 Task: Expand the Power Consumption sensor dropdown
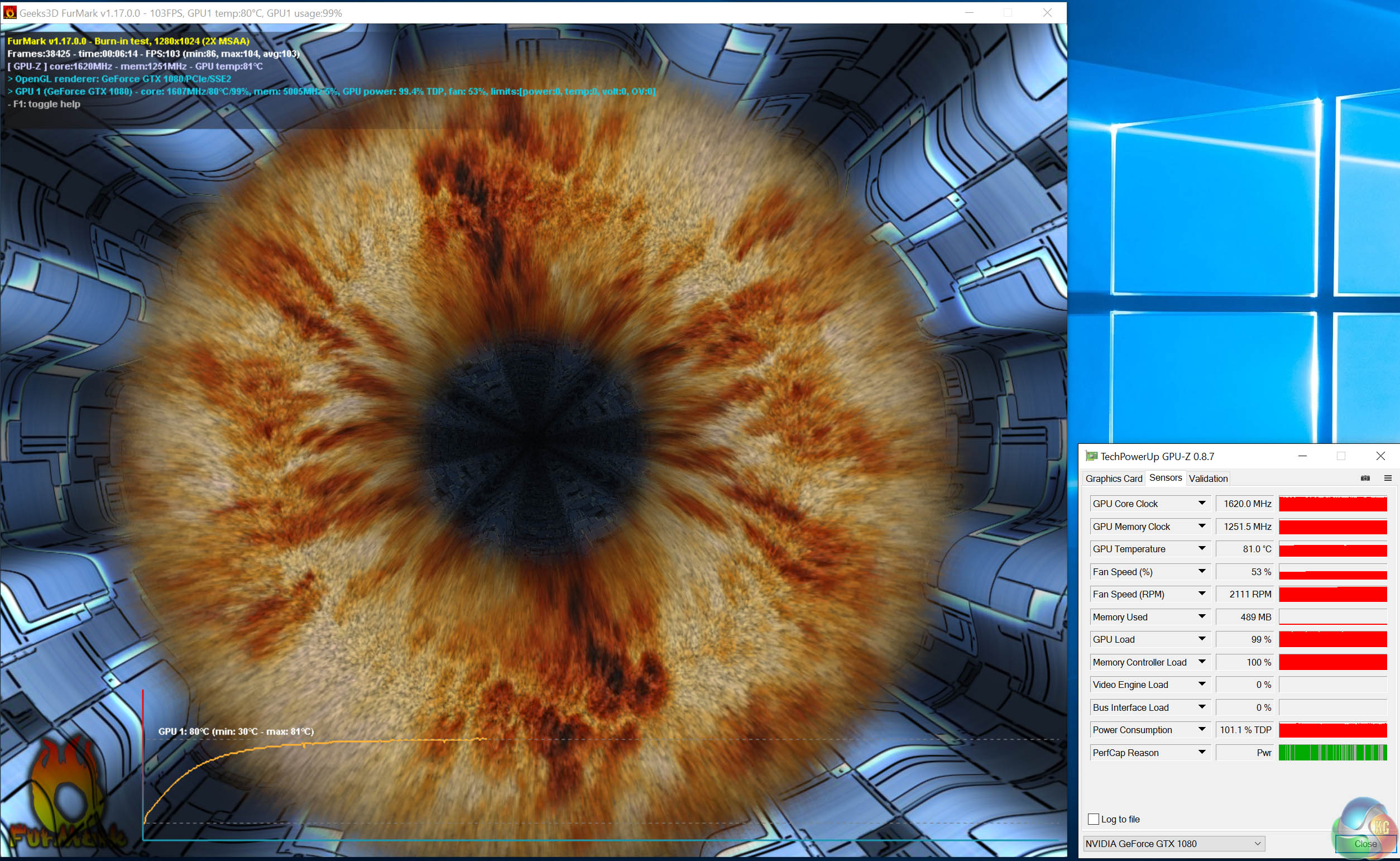tap(1201, 729)
